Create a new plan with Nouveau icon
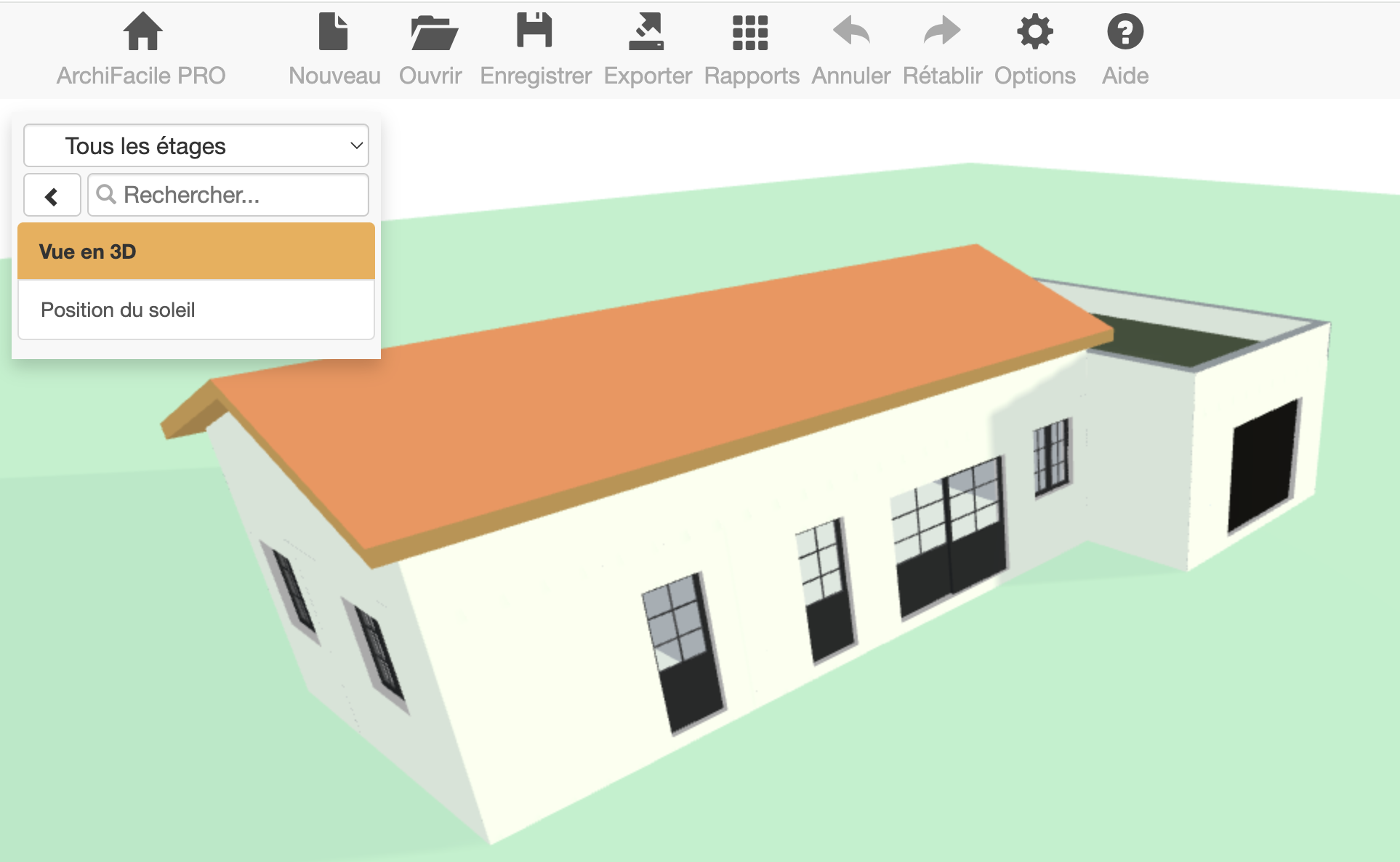This screenshot has width=1400, height=862. pyautogui.click(x=334, y=32)
